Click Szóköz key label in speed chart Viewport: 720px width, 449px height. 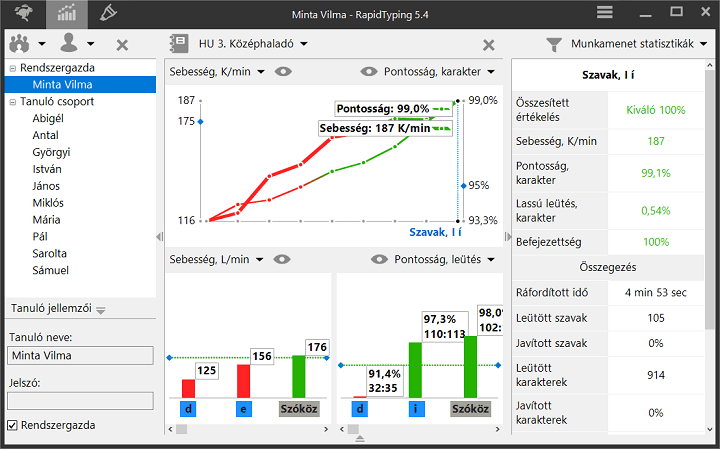pos(299,409)
